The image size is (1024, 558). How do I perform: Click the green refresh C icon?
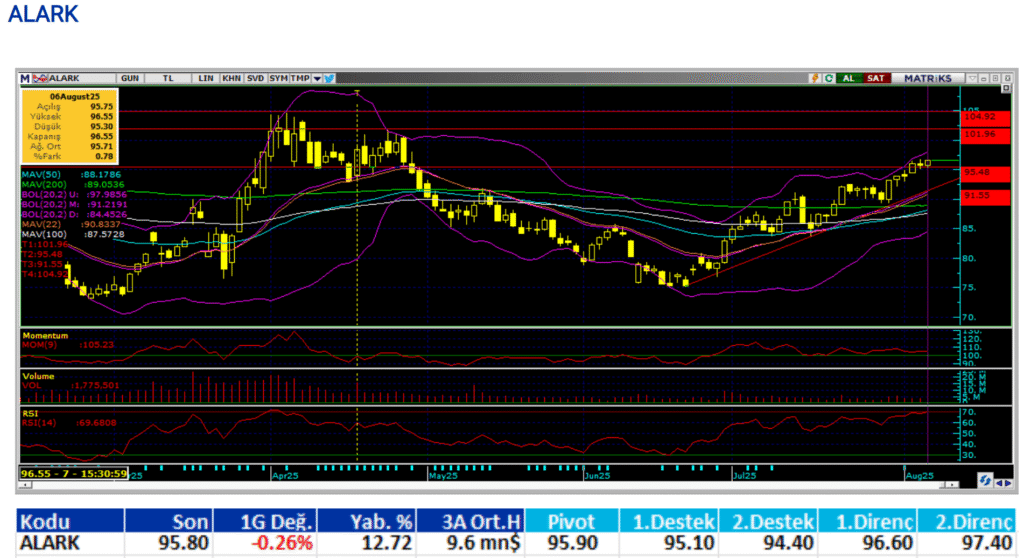[829, 78]
